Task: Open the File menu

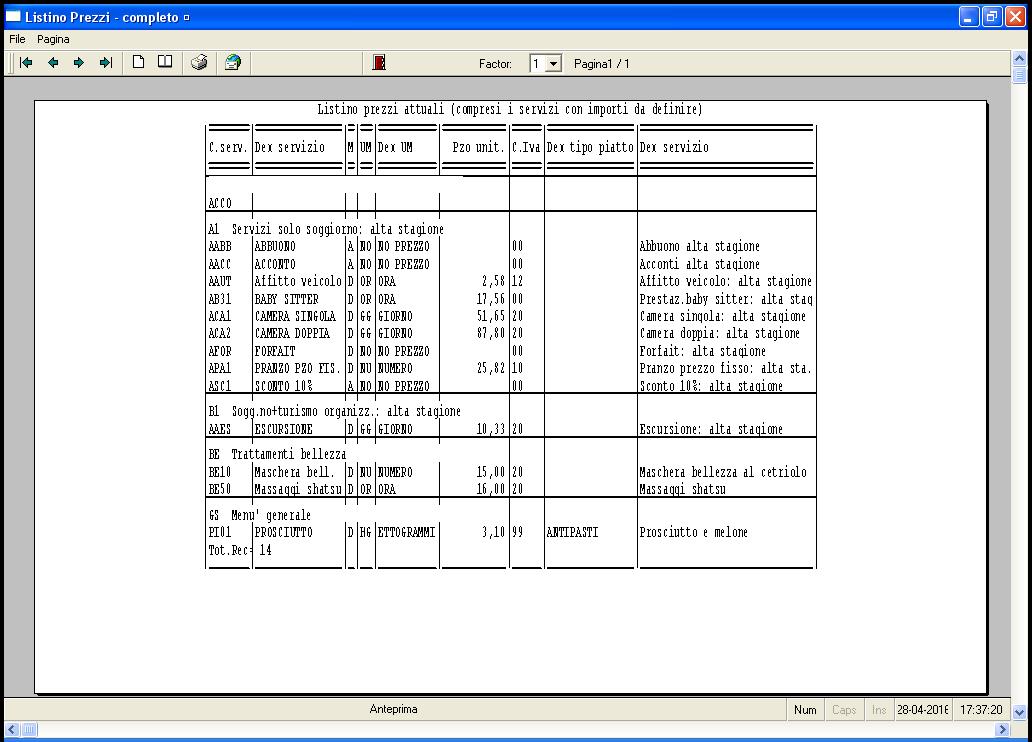Action: click(17, 39)
